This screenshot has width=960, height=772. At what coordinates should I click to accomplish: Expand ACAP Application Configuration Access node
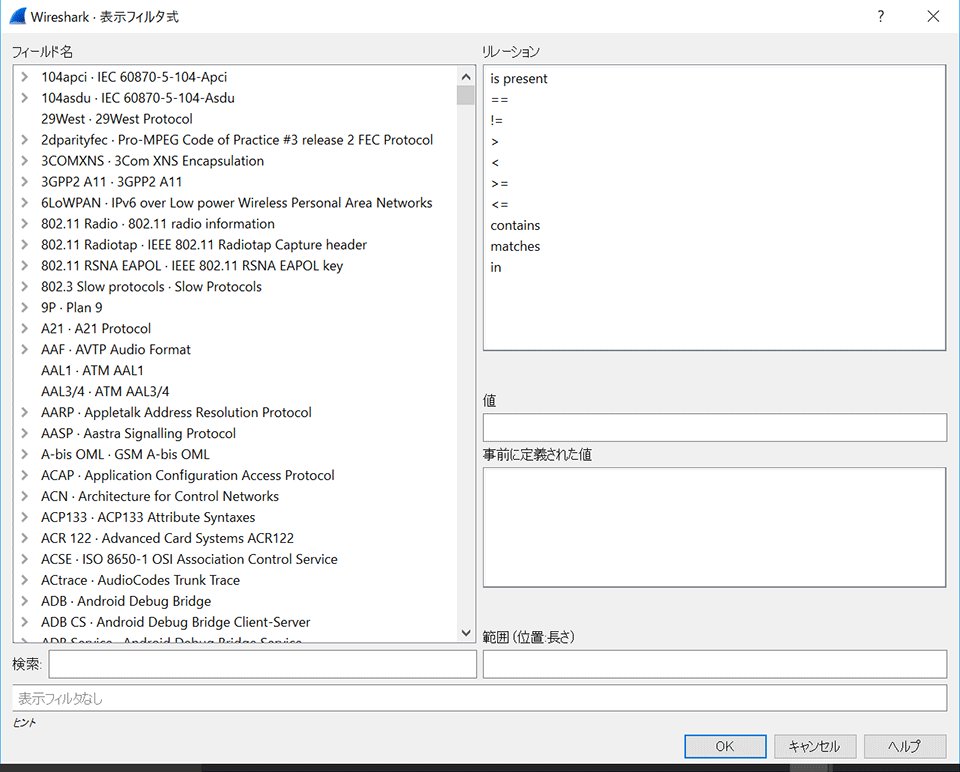24,475
